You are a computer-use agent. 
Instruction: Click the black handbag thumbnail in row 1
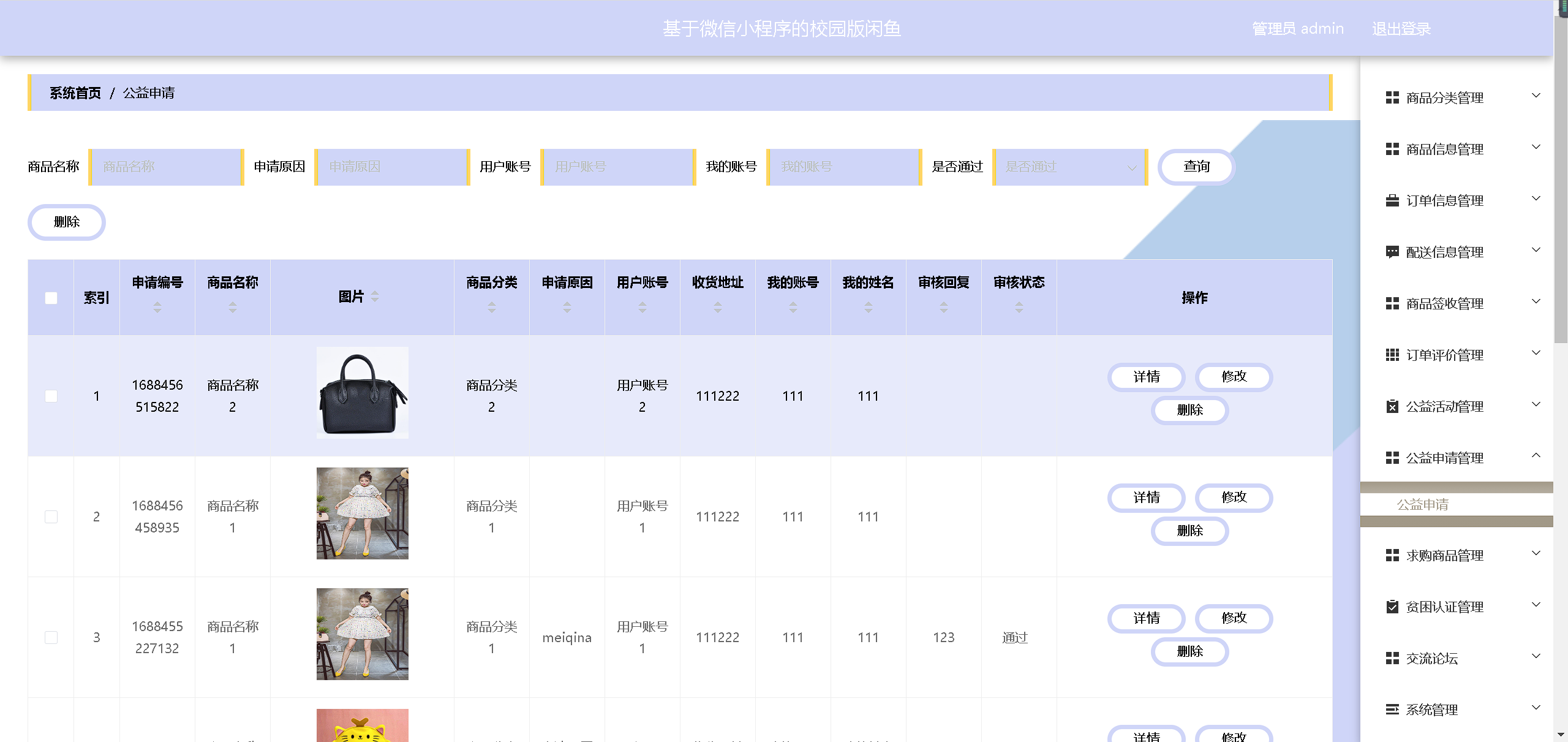[362, 393]
